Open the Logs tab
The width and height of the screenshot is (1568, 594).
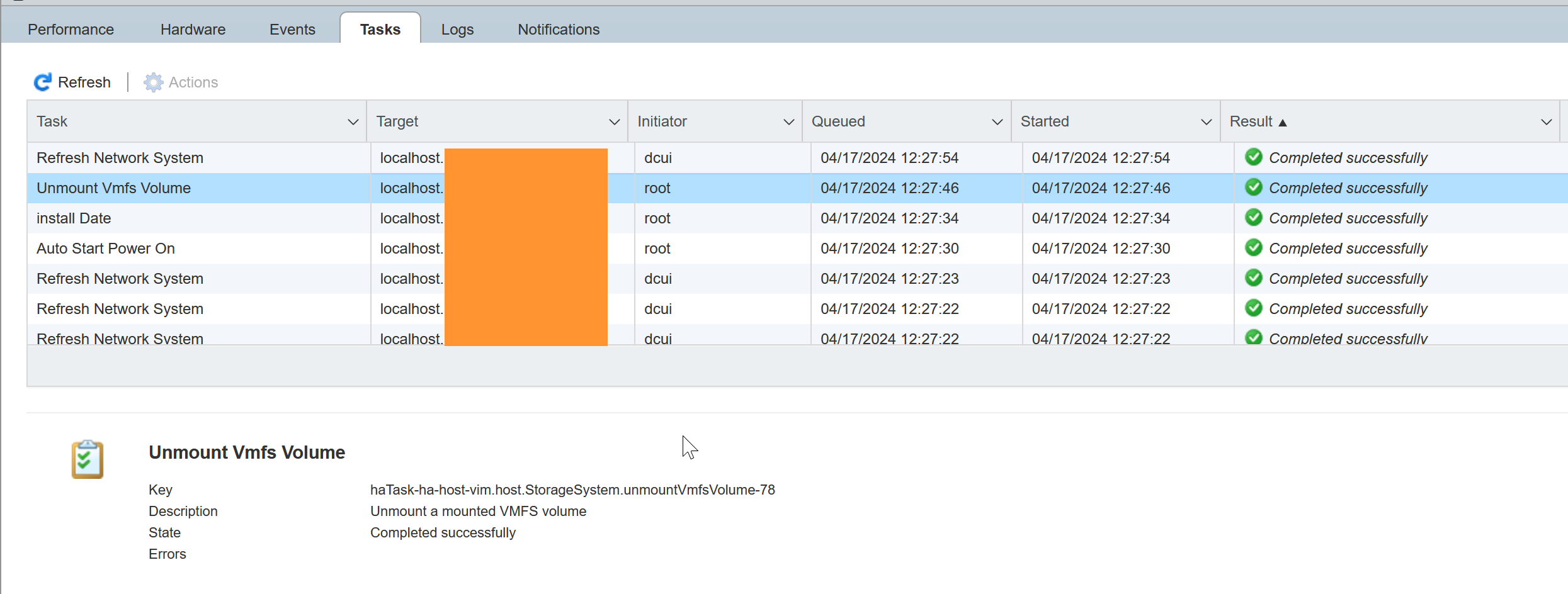pos(457,30)
